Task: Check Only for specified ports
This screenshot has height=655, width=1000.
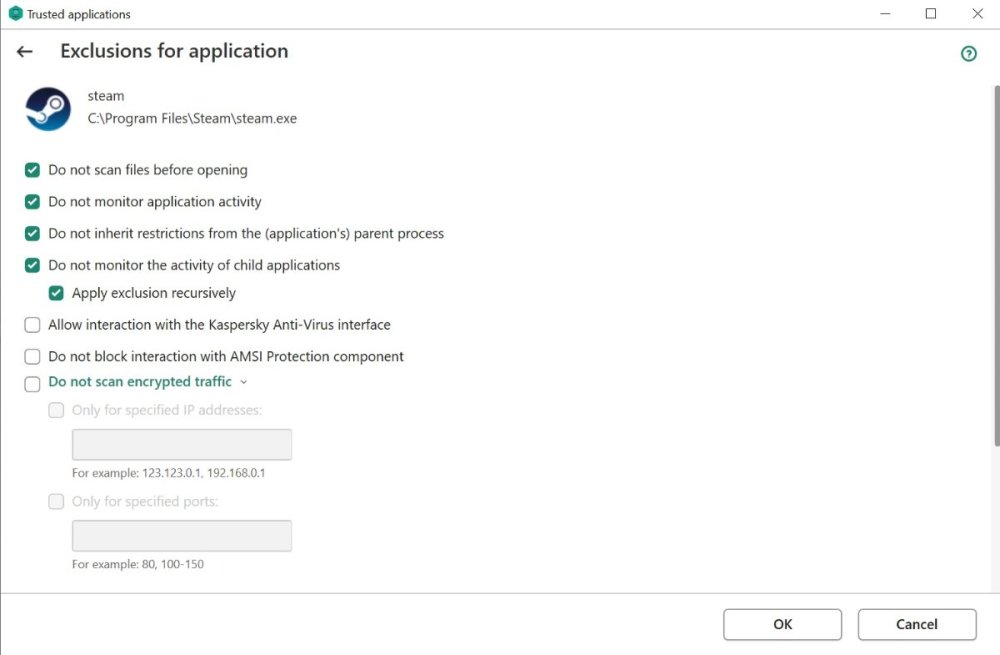Action: click(56, 501)
